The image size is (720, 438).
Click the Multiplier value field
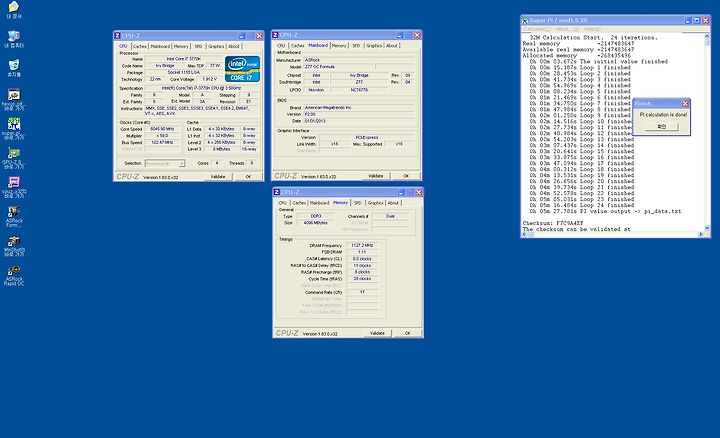(163, 136)
